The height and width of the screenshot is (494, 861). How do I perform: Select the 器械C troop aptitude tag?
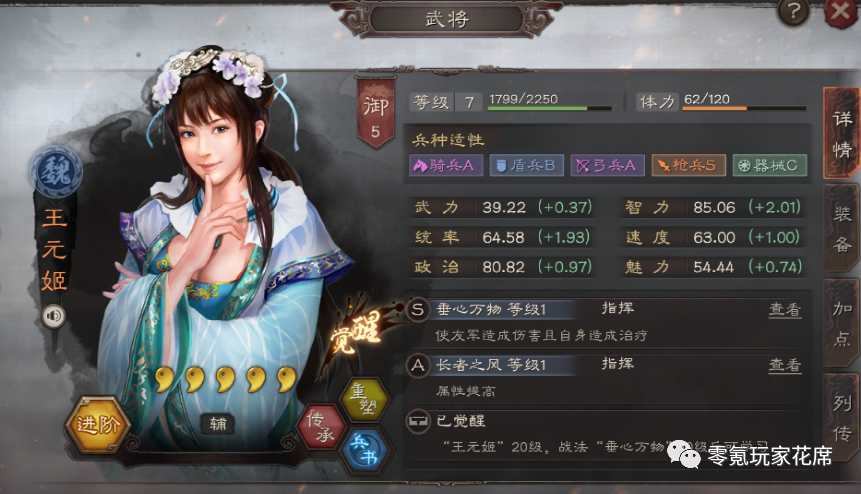pos(770,165)
